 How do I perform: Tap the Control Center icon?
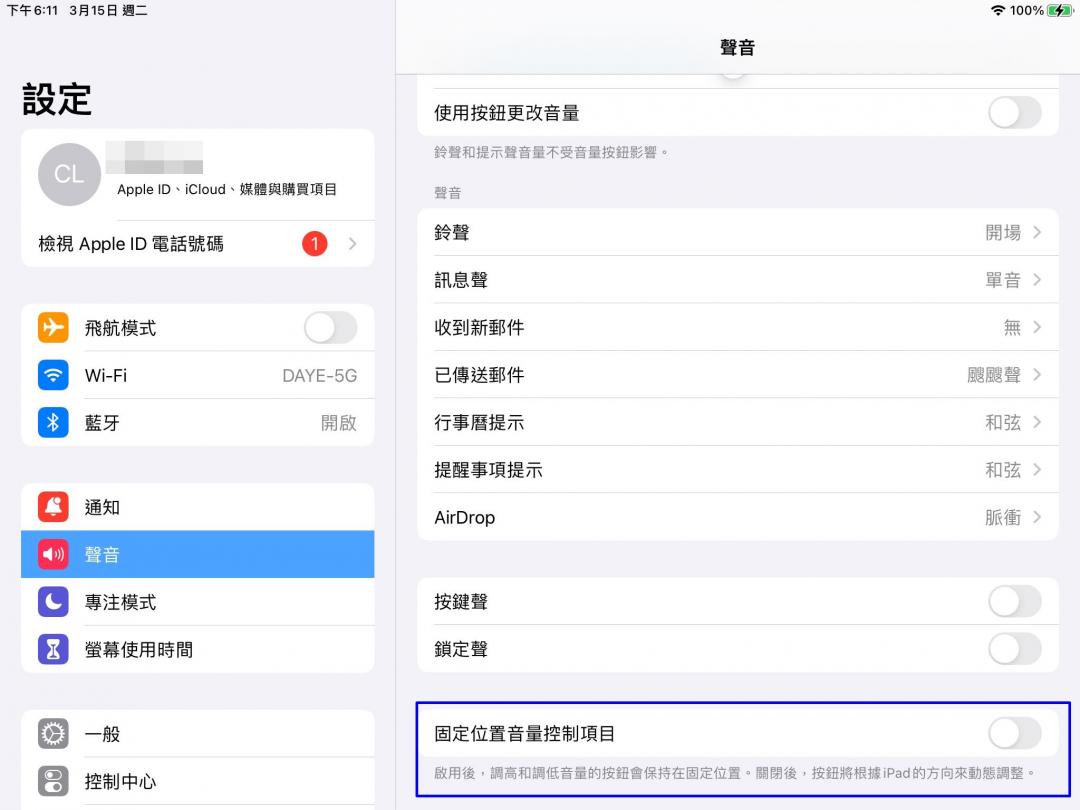[53, 781]
